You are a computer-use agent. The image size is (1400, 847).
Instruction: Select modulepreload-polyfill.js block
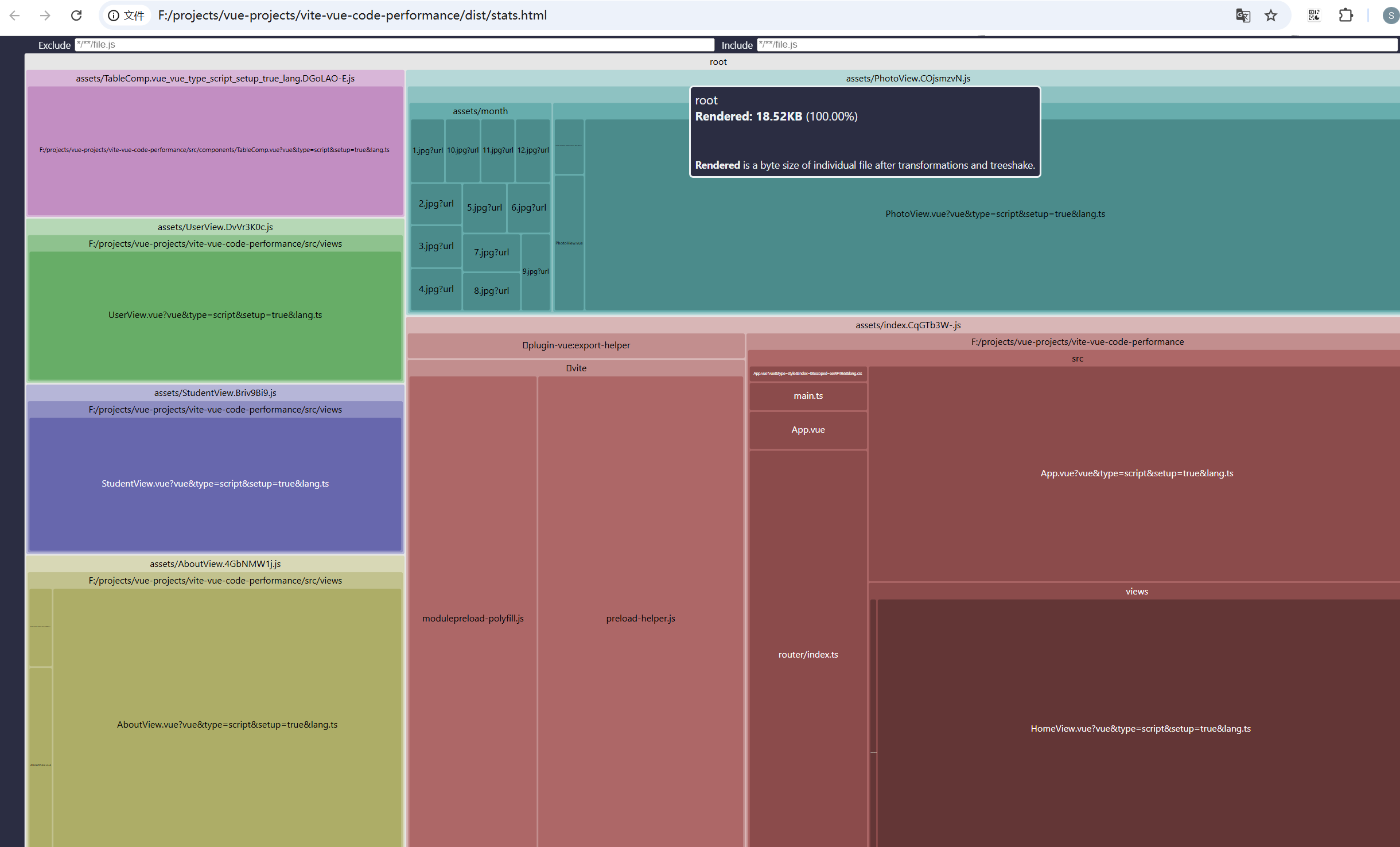(x=473, y=619)
